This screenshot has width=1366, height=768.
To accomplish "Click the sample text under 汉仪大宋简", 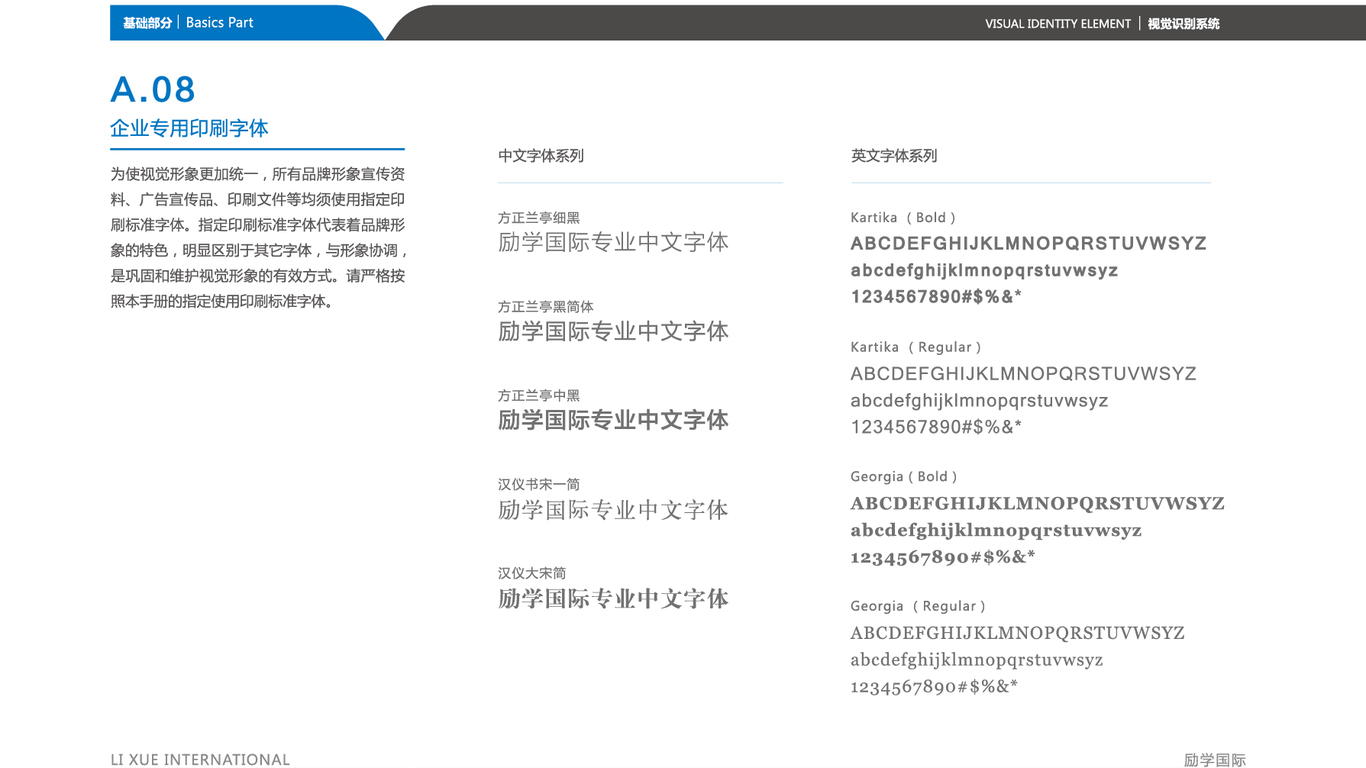I will coord(613,599).
